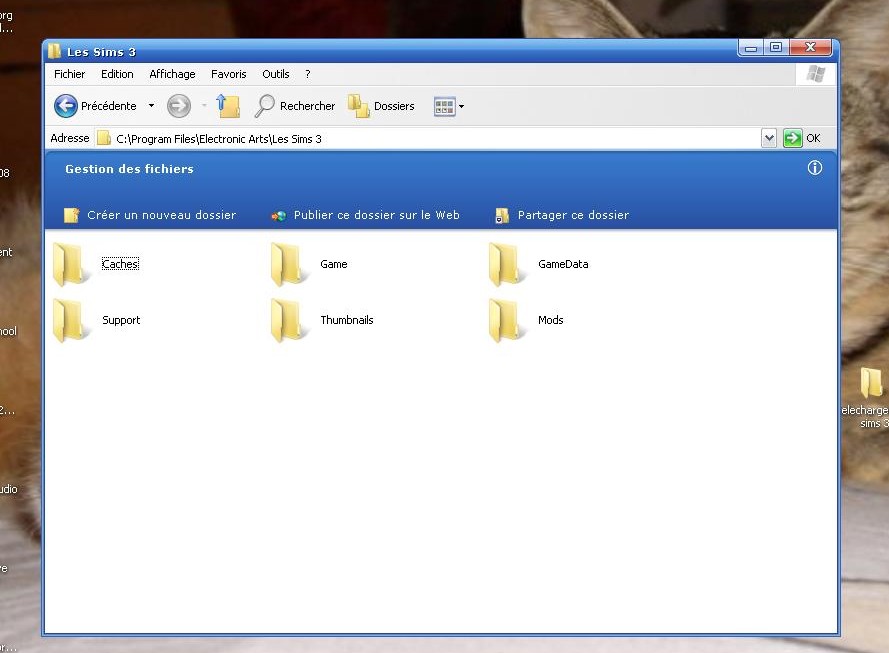This screenshot has width=889, height=653.
Task: Minimize the Les Sims 3 window
Action: pos(751,48)
